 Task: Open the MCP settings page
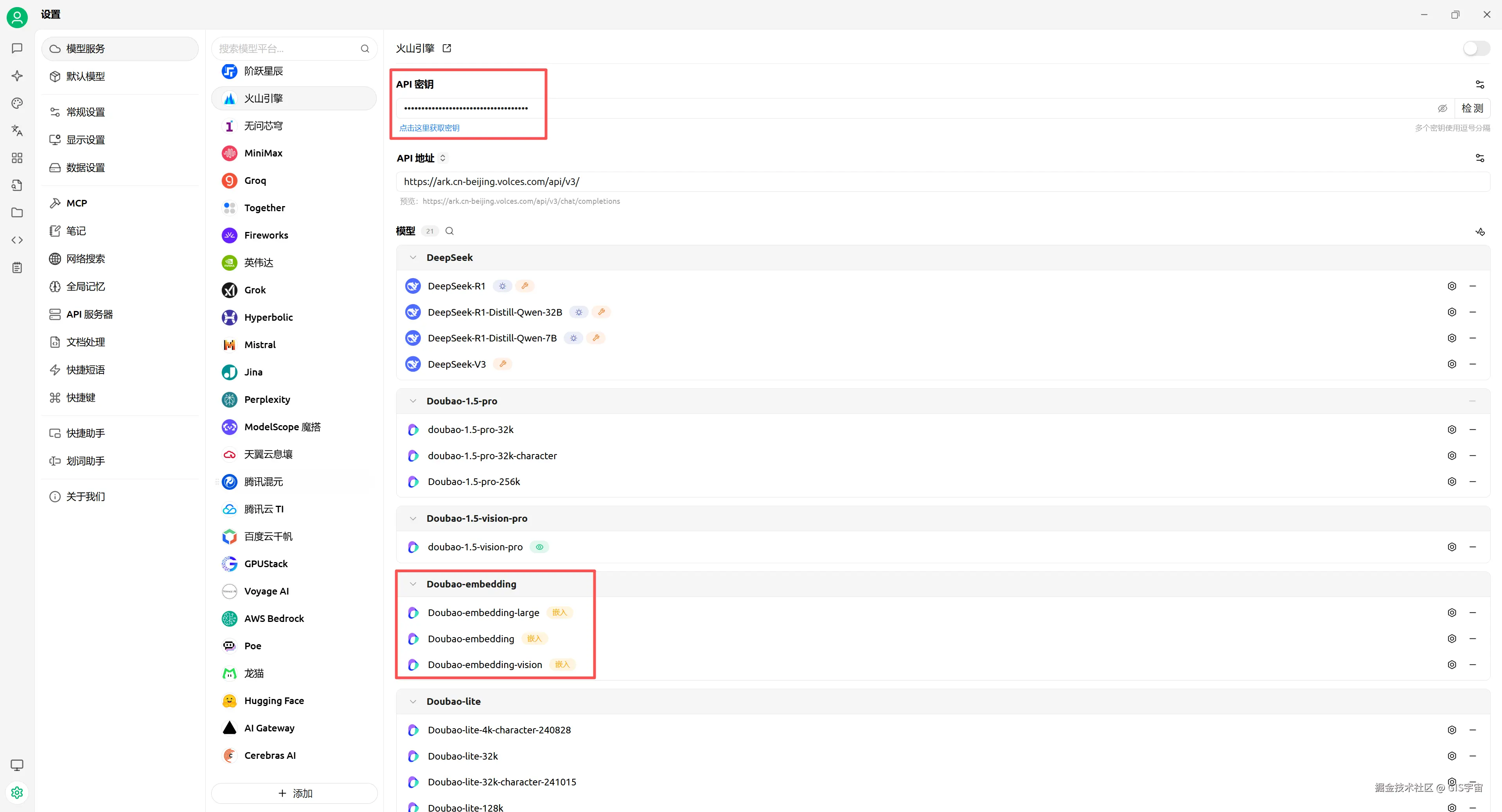(76, 203)
